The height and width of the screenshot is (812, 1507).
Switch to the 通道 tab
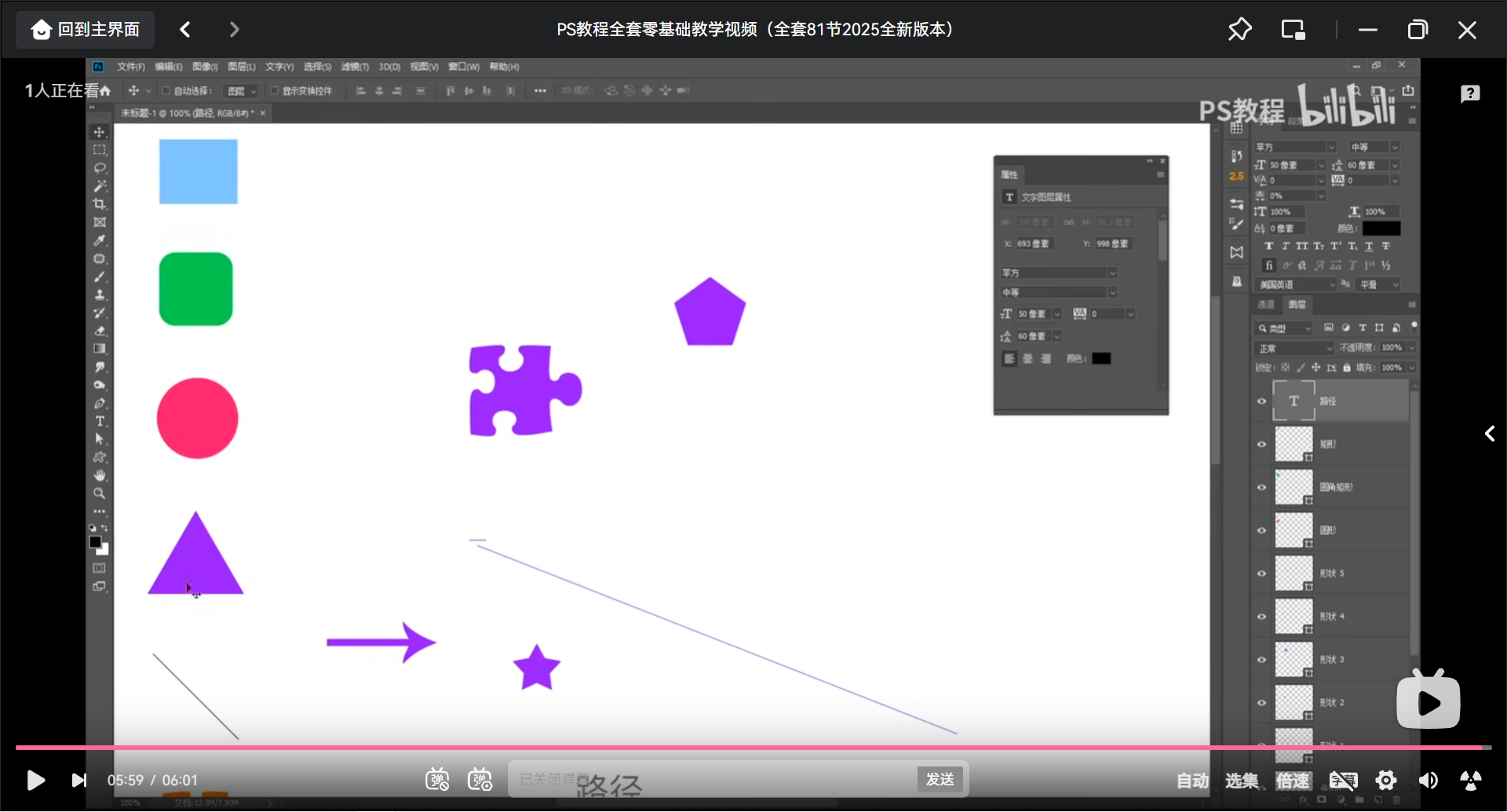coord(1265,304)
